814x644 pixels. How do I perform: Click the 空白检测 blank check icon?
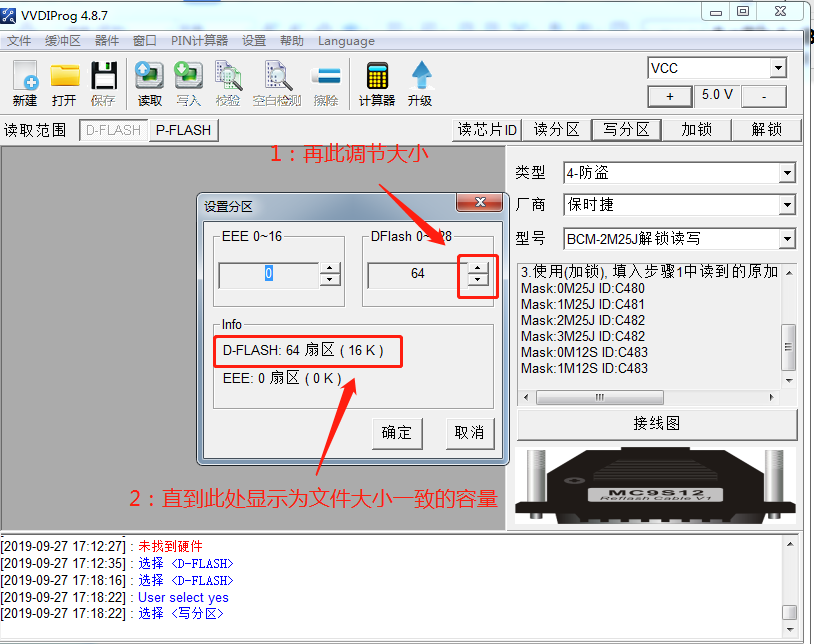(x=276, y=83)
